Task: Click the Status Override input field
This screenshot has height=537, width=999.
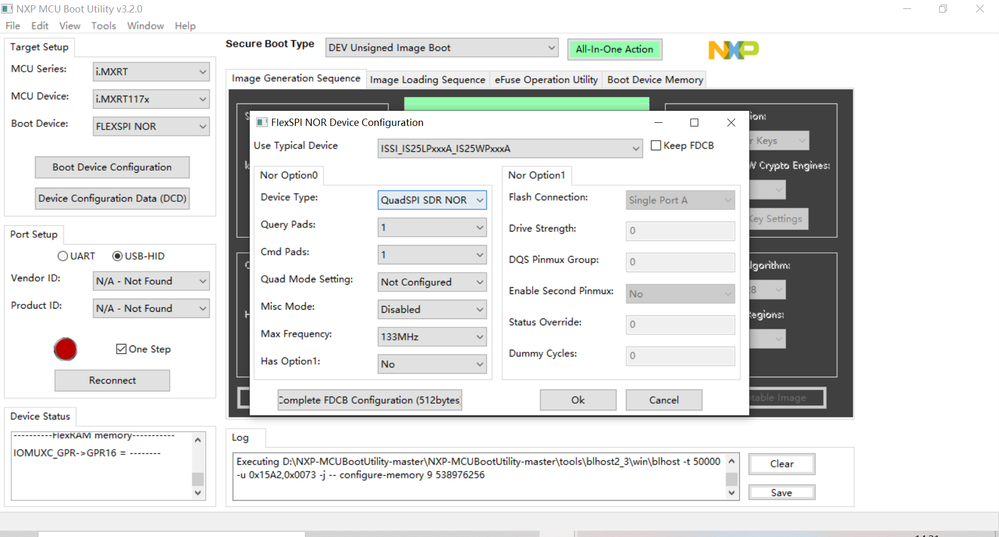Action: 680,324
